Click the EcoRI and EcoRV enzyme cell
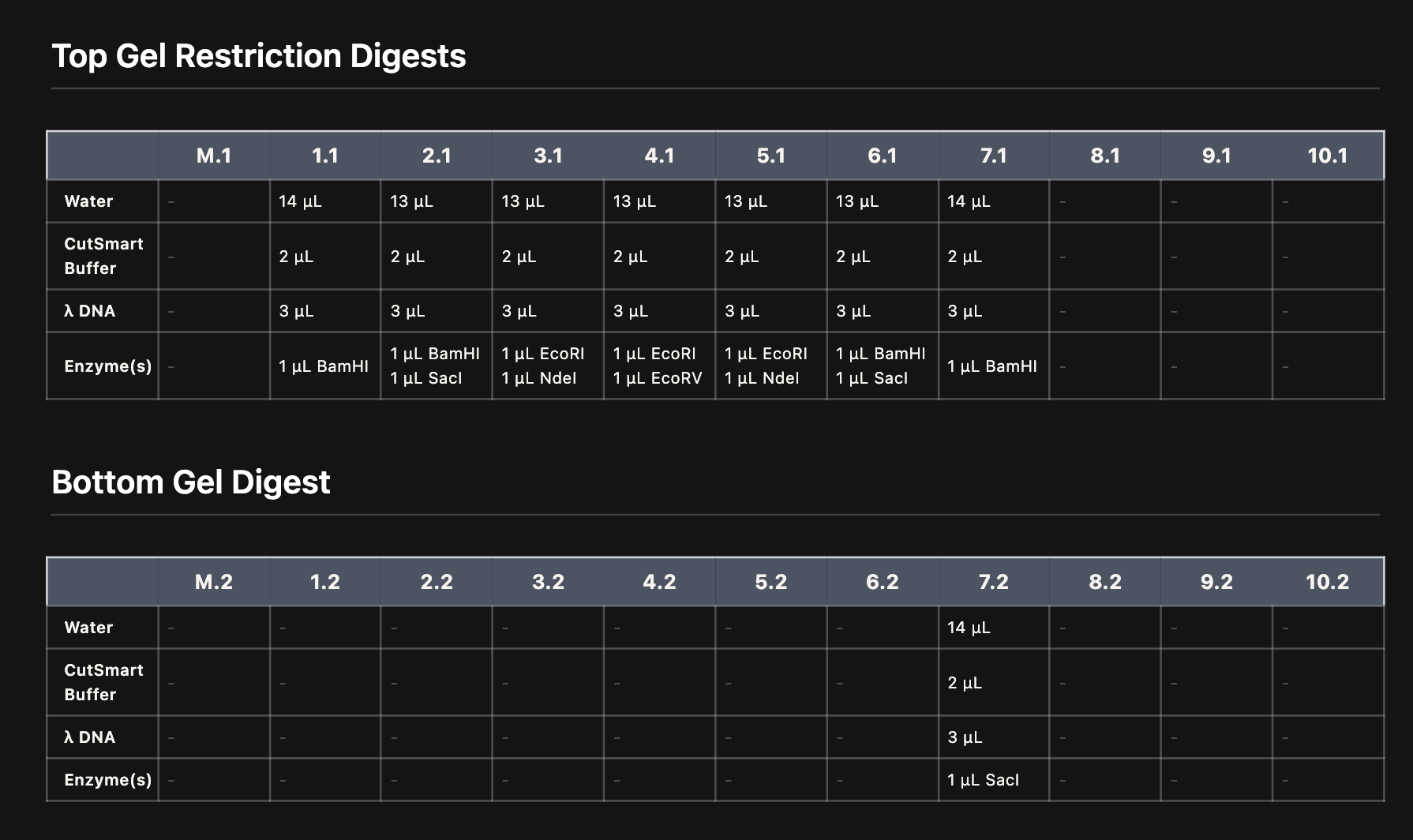Screen dimensions: 1413x840 pyautogui.click(x=658, y=366)
